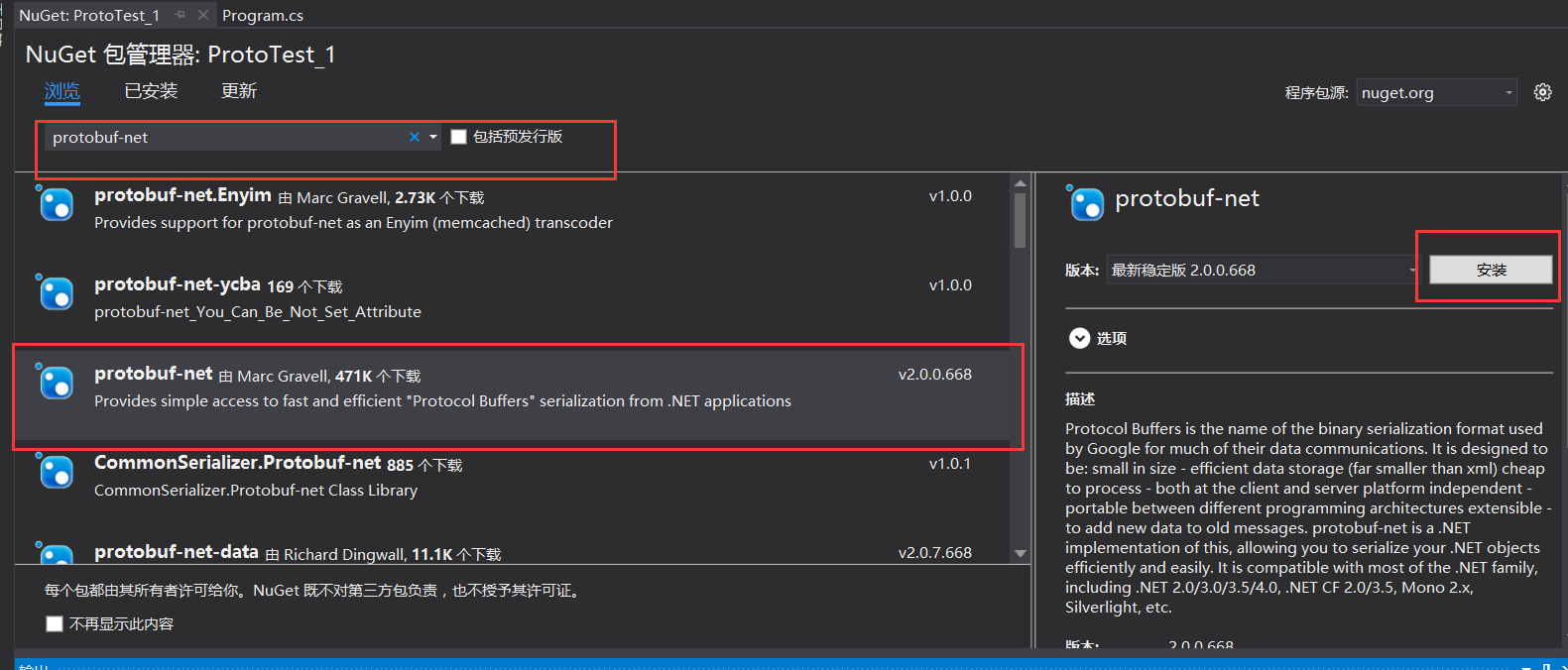
Task: Click the protobuf-net.Enyim package icon
Action: [x=57, y=205]
